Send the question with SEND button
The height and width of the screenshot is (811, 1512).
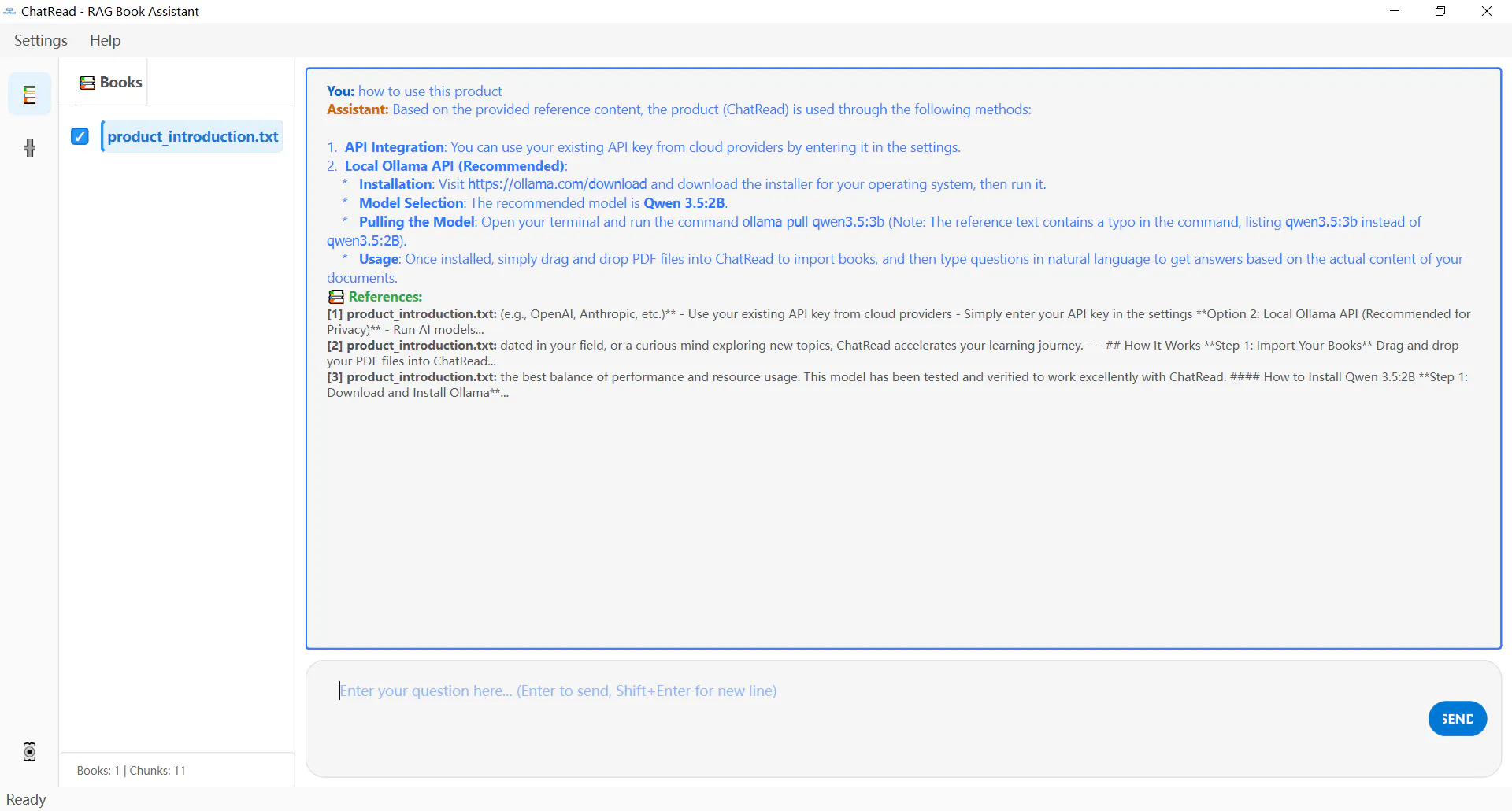[1457, 719]
